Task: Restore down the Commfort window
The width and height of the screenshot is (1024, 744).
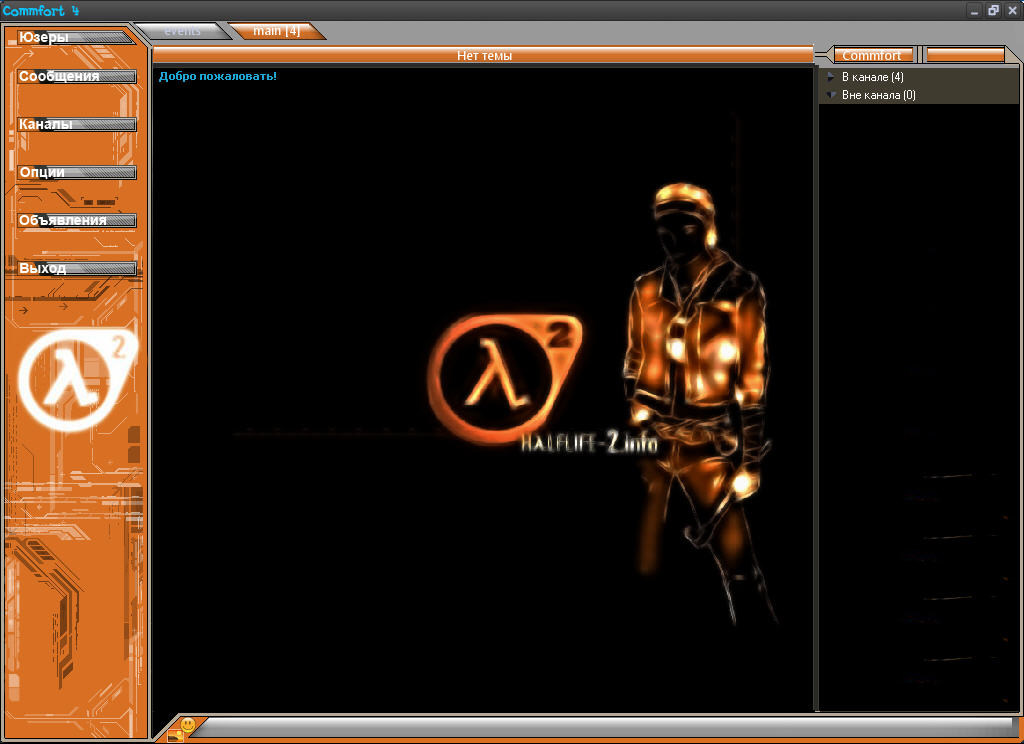Action: [993, 10]
